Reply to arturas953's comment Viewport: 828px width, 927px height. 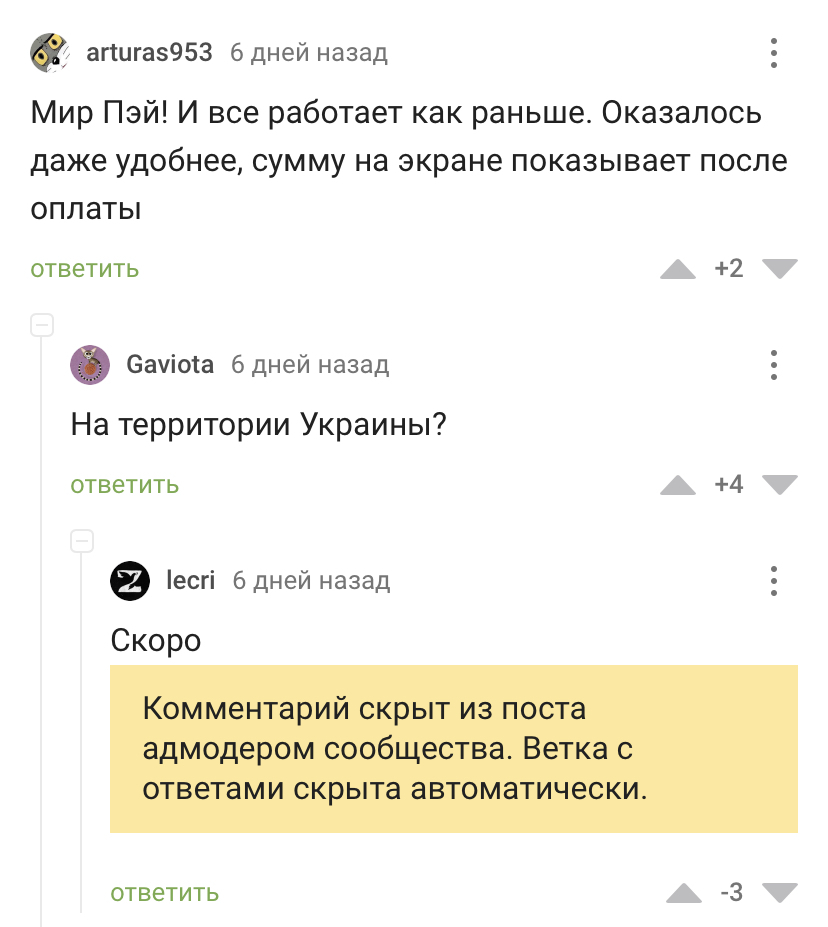84,269
